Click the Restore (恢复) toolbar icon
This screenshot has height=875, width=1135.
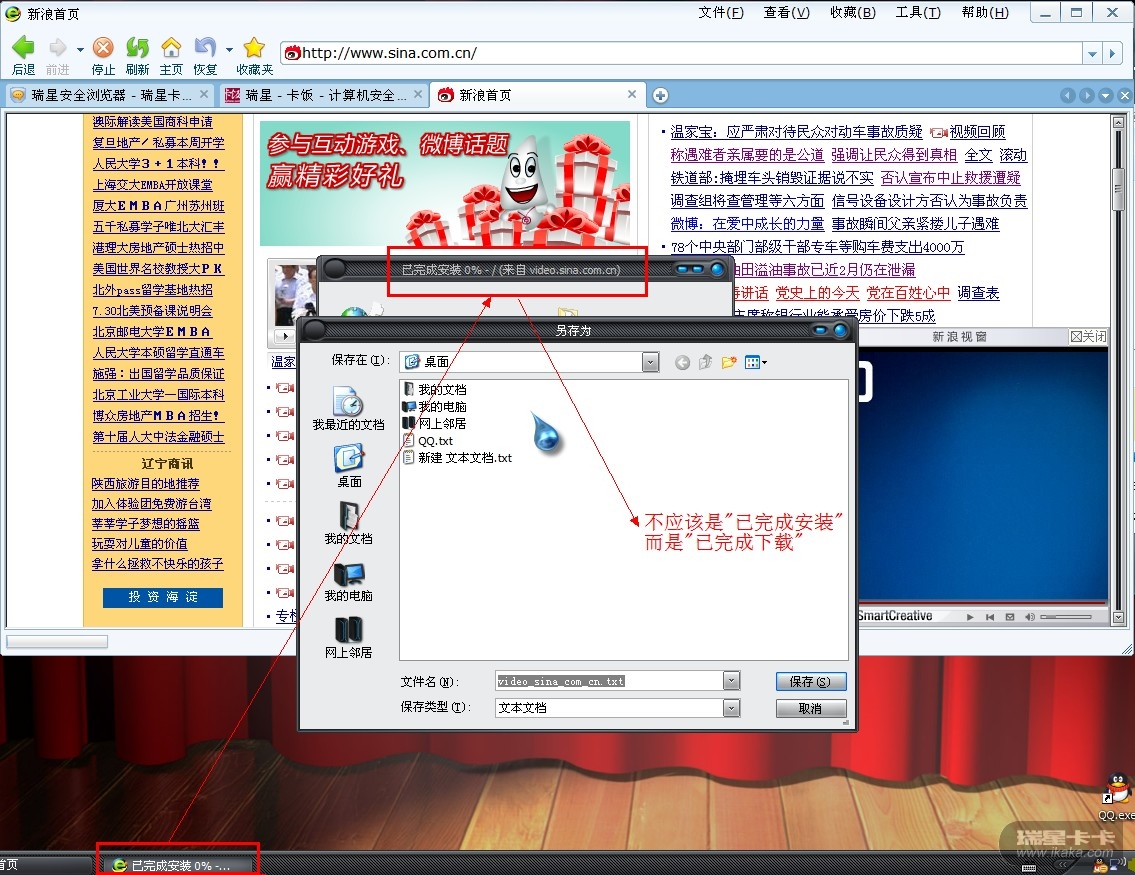point(206,48)
